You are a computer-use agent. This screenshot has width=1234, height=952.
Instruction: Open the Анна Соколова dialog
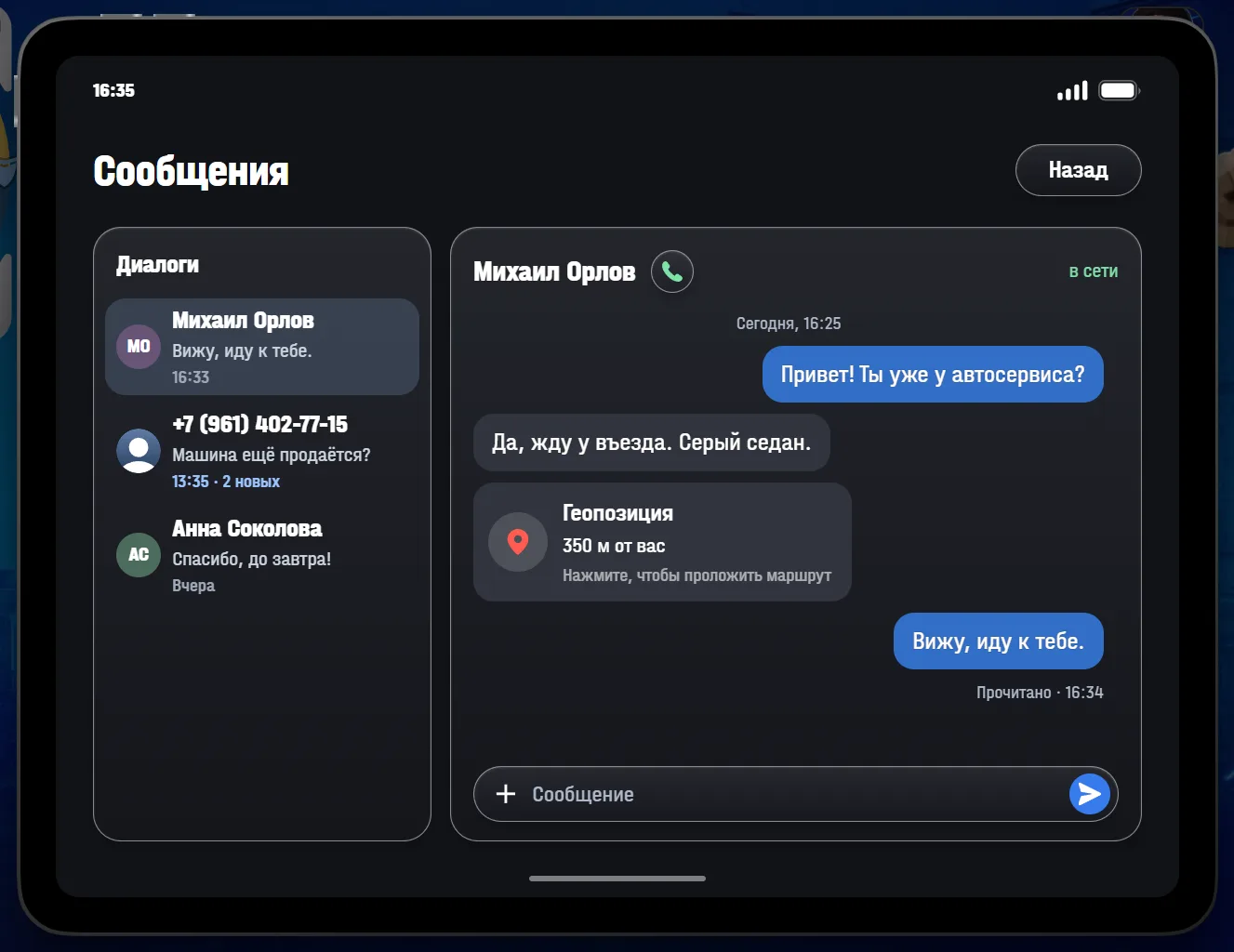tap(262, 555)
